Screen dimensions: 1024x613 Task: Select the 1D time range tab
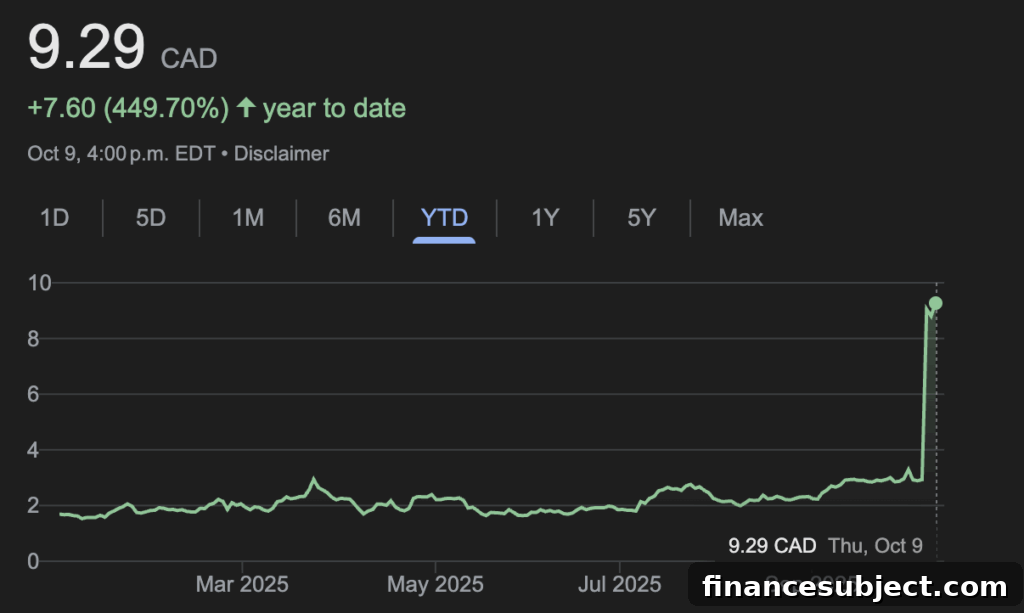pos(54,217)
